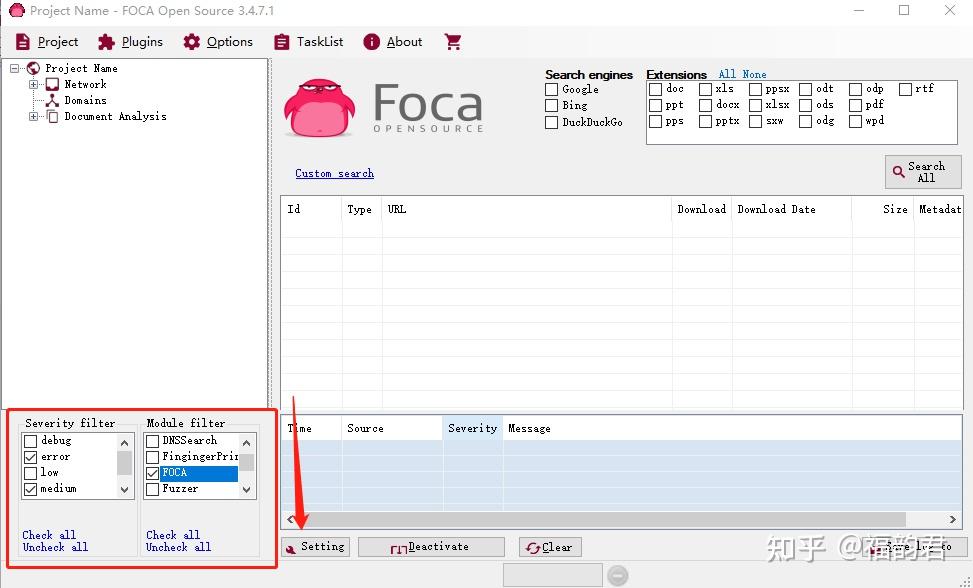Viewport: 973px width, 588px height.
Task: Click the Severity column header
Action: (x=472, y=428)
